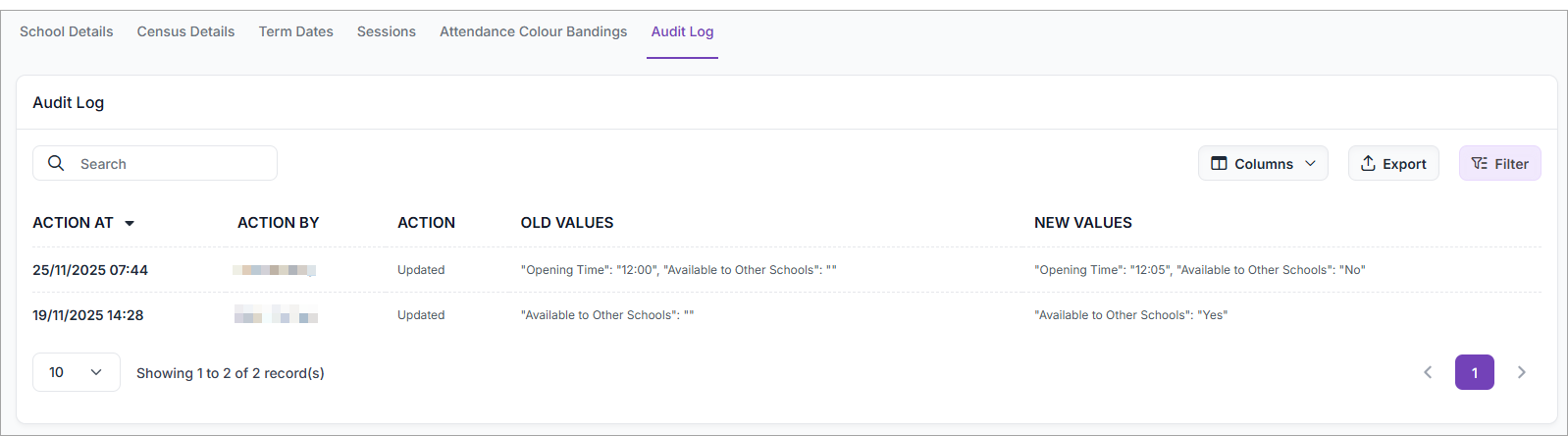This screenshot has height=436, width=1568.
Task: Go to the previous page arrow
Action: click(x=1428, y=372)
